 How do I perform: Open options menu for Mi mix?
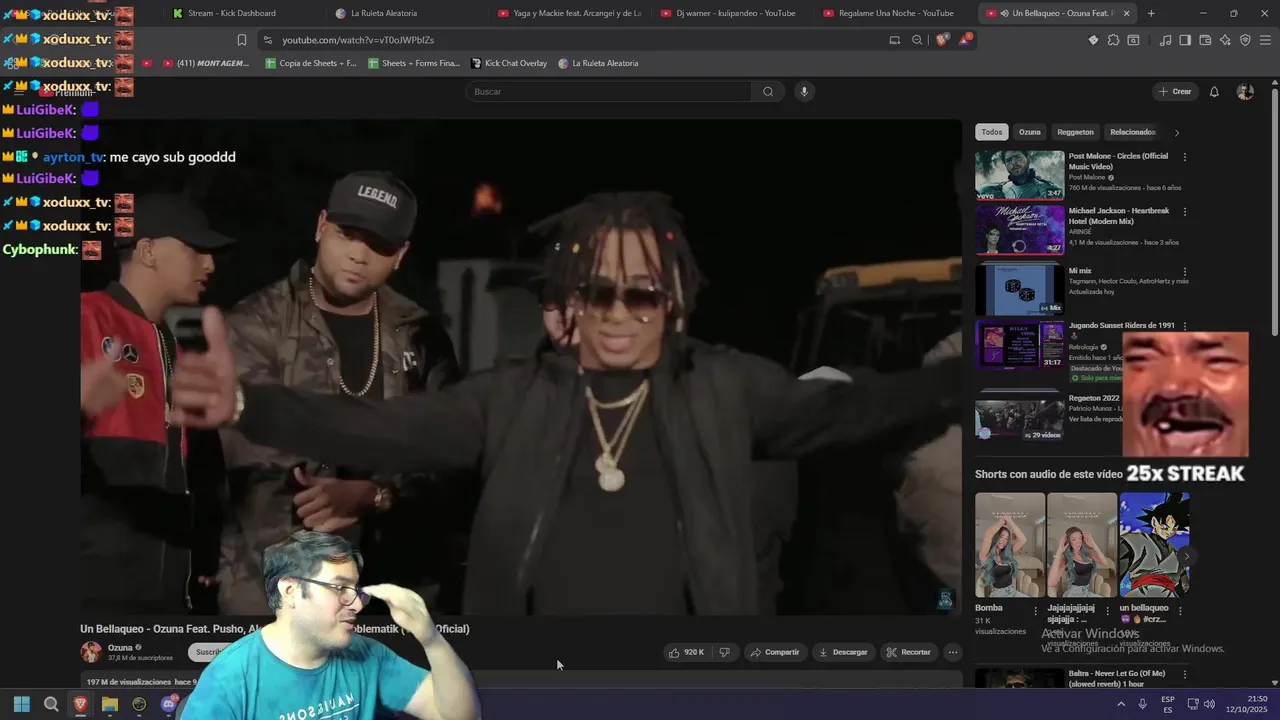1185,271
